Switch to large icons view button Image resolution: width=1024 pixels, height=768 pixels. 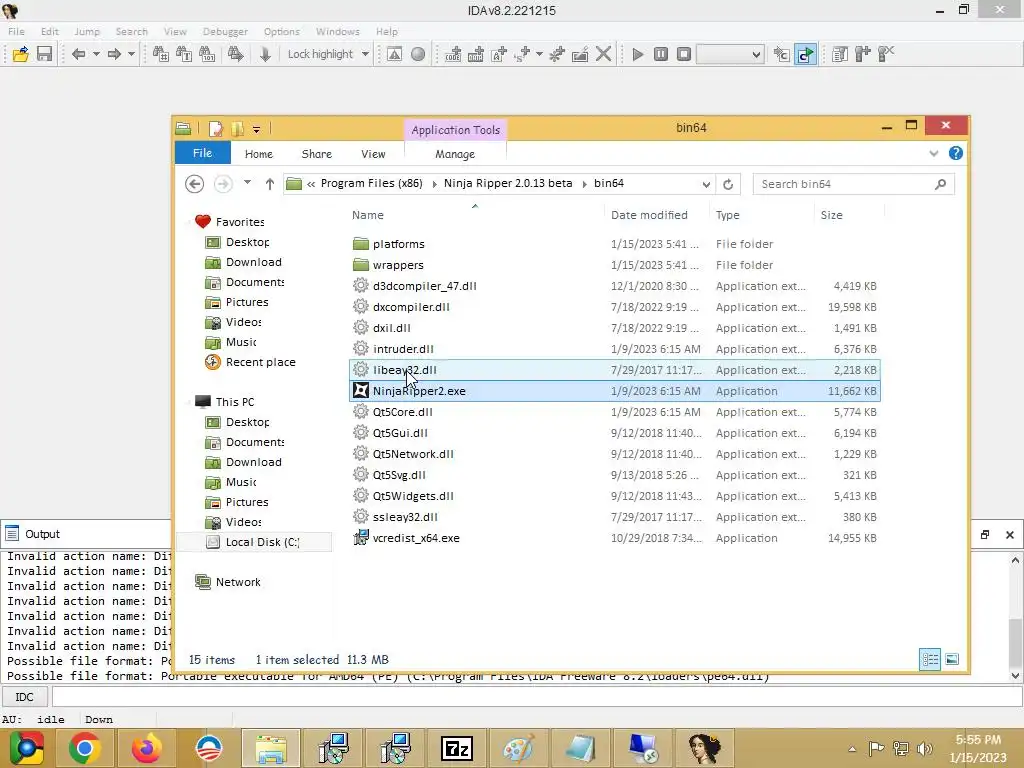click(952, 660)
